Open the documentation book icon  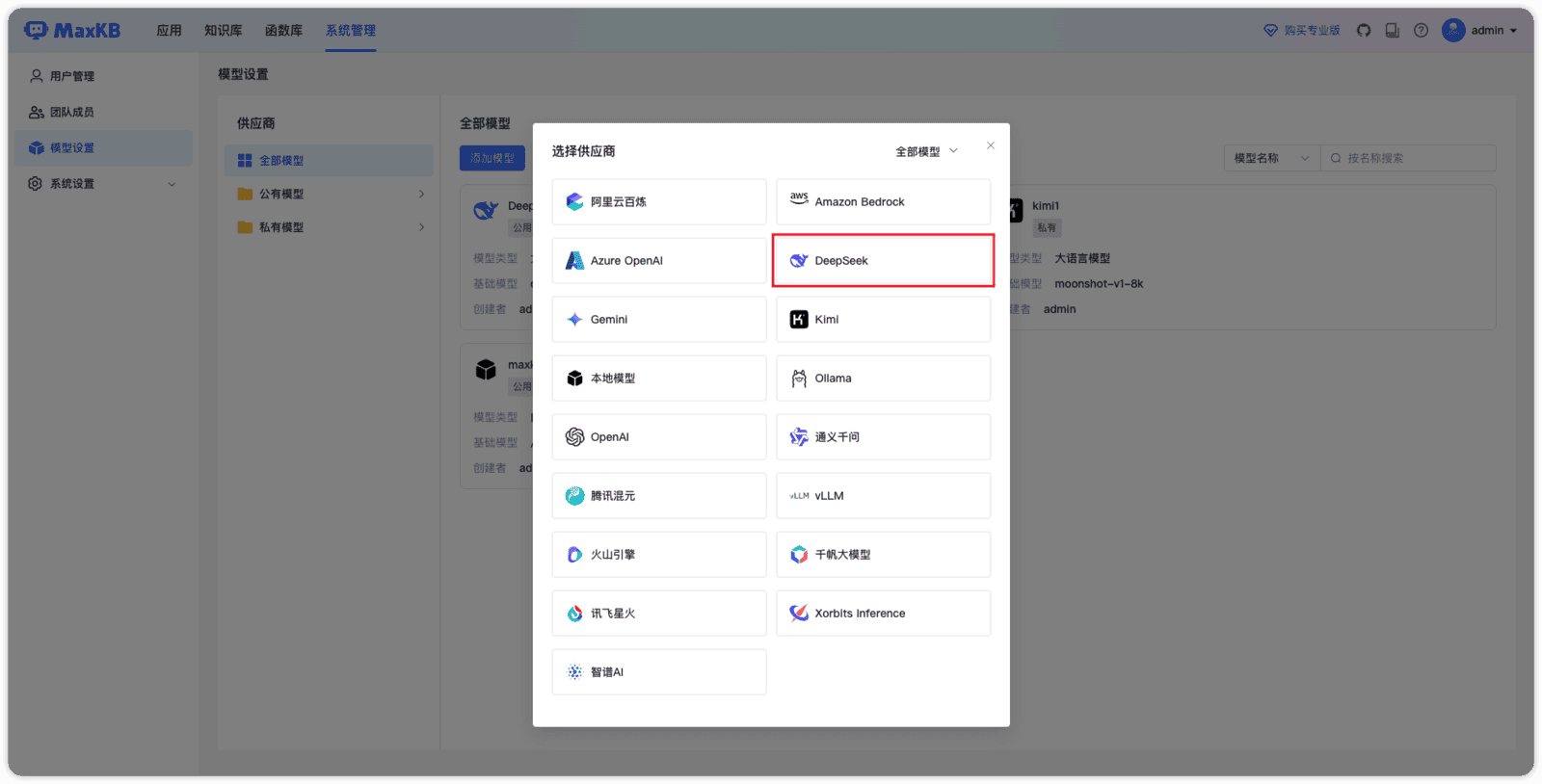[1393, 31]
